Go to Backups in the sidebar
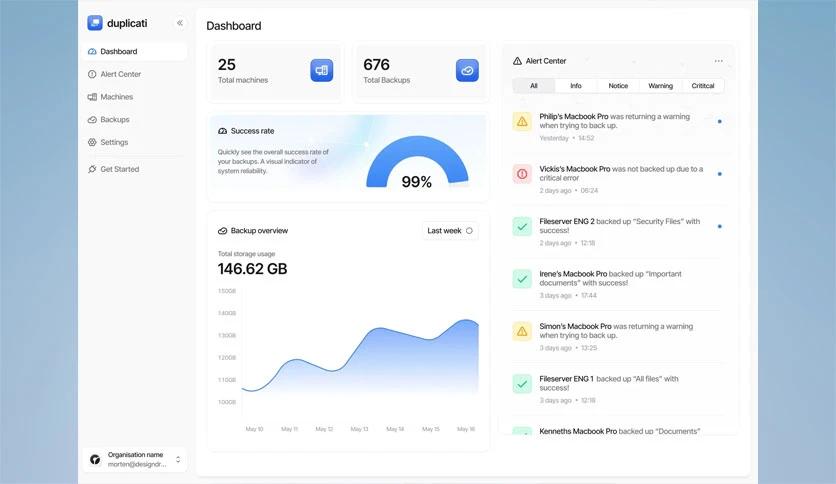836x484 pixels. [x=114, y=120]
